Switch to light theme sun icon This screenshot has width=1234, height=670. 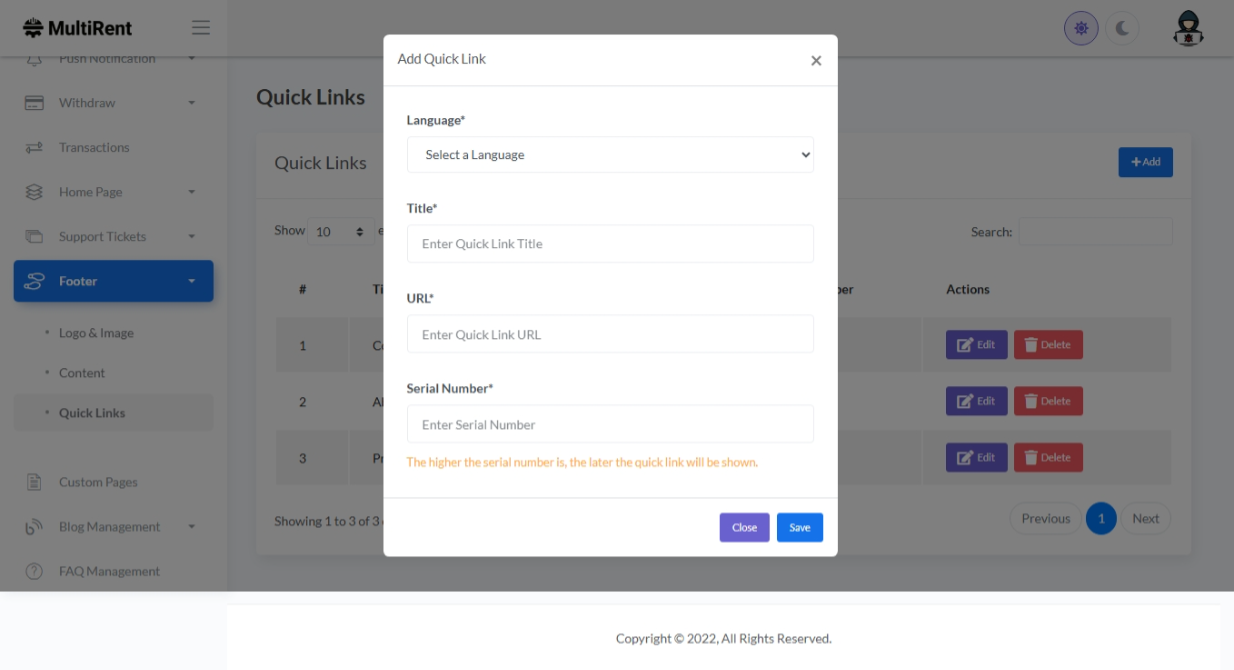pyautogui.click(x=1081, y=29)
